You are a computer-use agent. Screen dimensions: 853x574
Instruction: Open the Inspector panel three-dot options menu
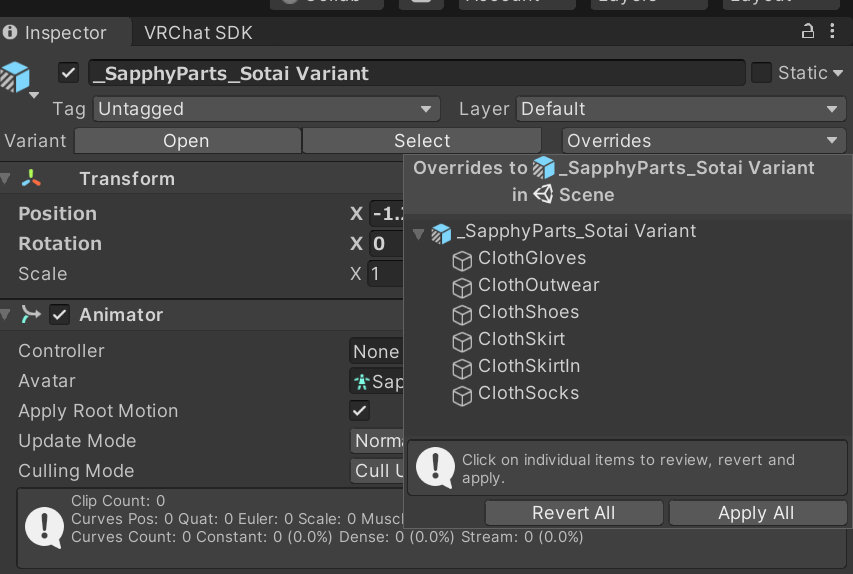833,32
